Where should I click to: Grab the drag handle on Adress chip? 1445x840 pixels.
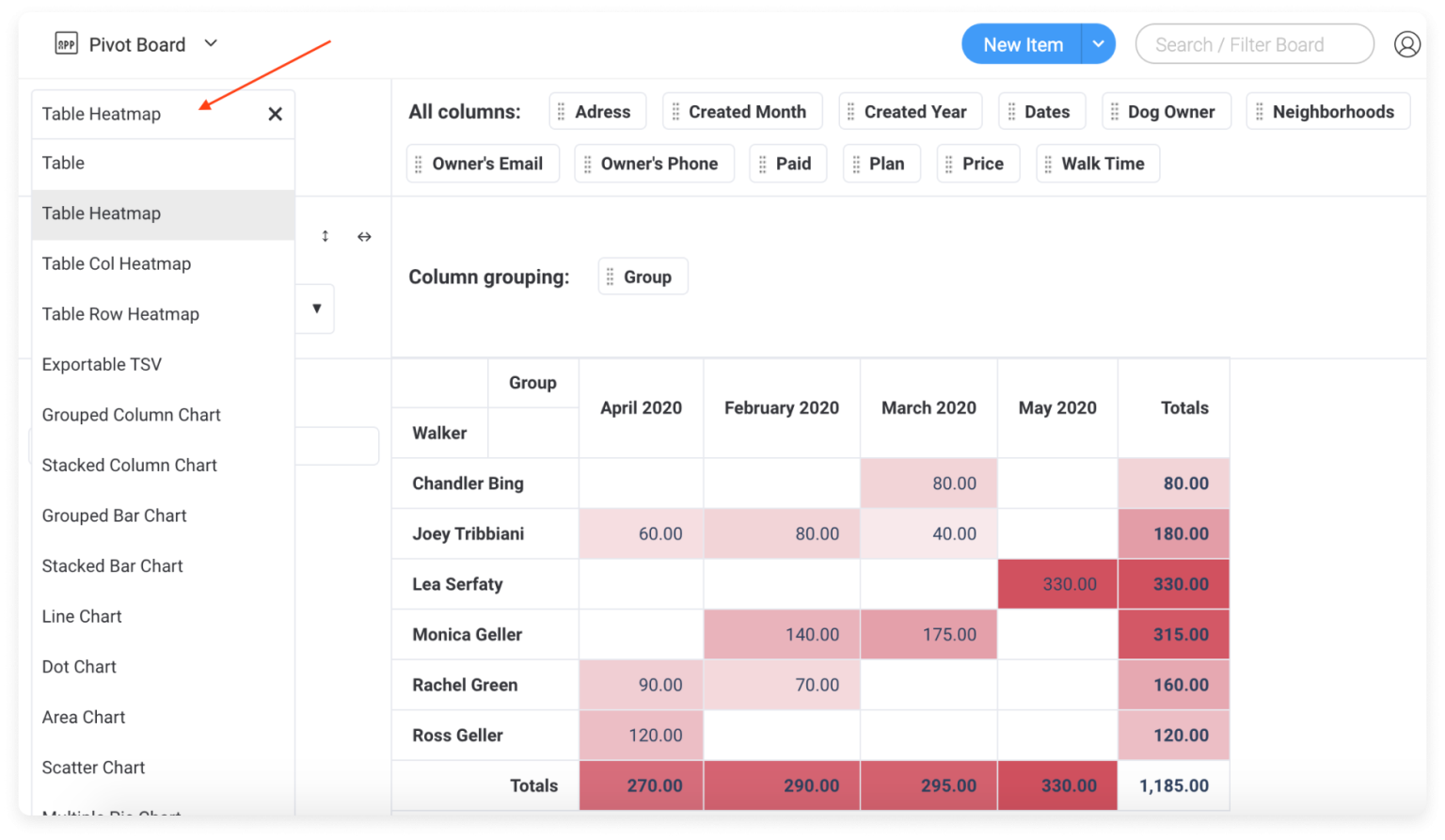coord(562,112)
